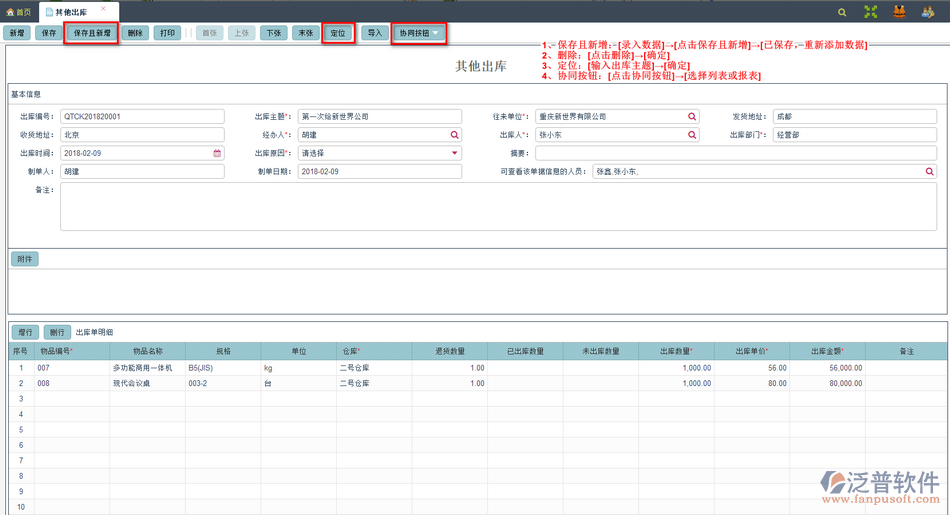Expand the 出库原因 dropdown

(x=455, y=154)
